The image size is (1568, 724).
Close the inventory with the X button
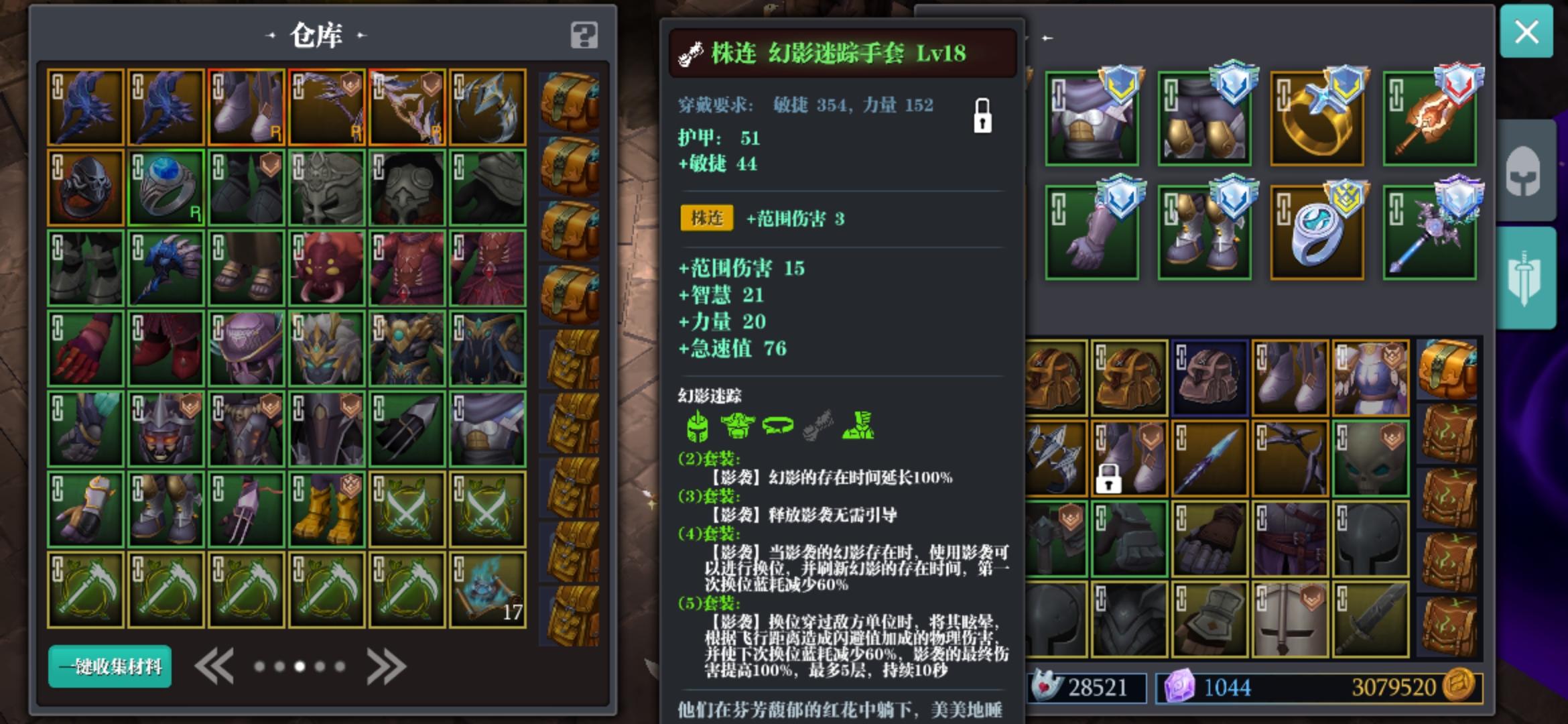coord(1526,32)
